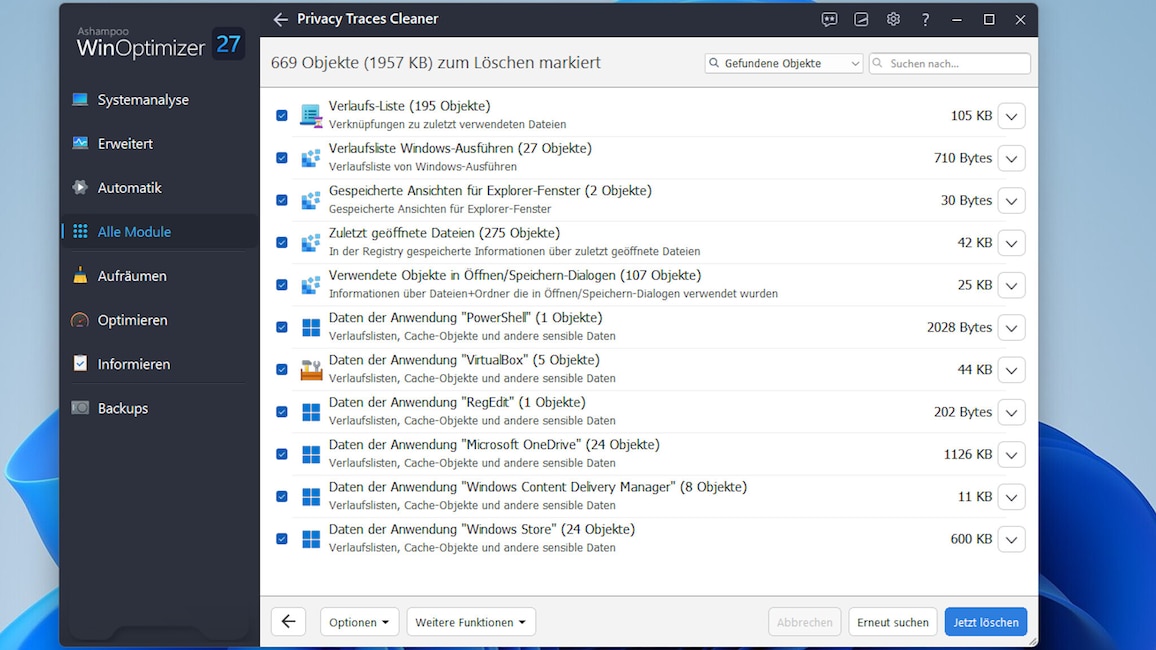Expand RegEdit row chevron
This screenshot has height=650, width=1156.
[1012, 413]
